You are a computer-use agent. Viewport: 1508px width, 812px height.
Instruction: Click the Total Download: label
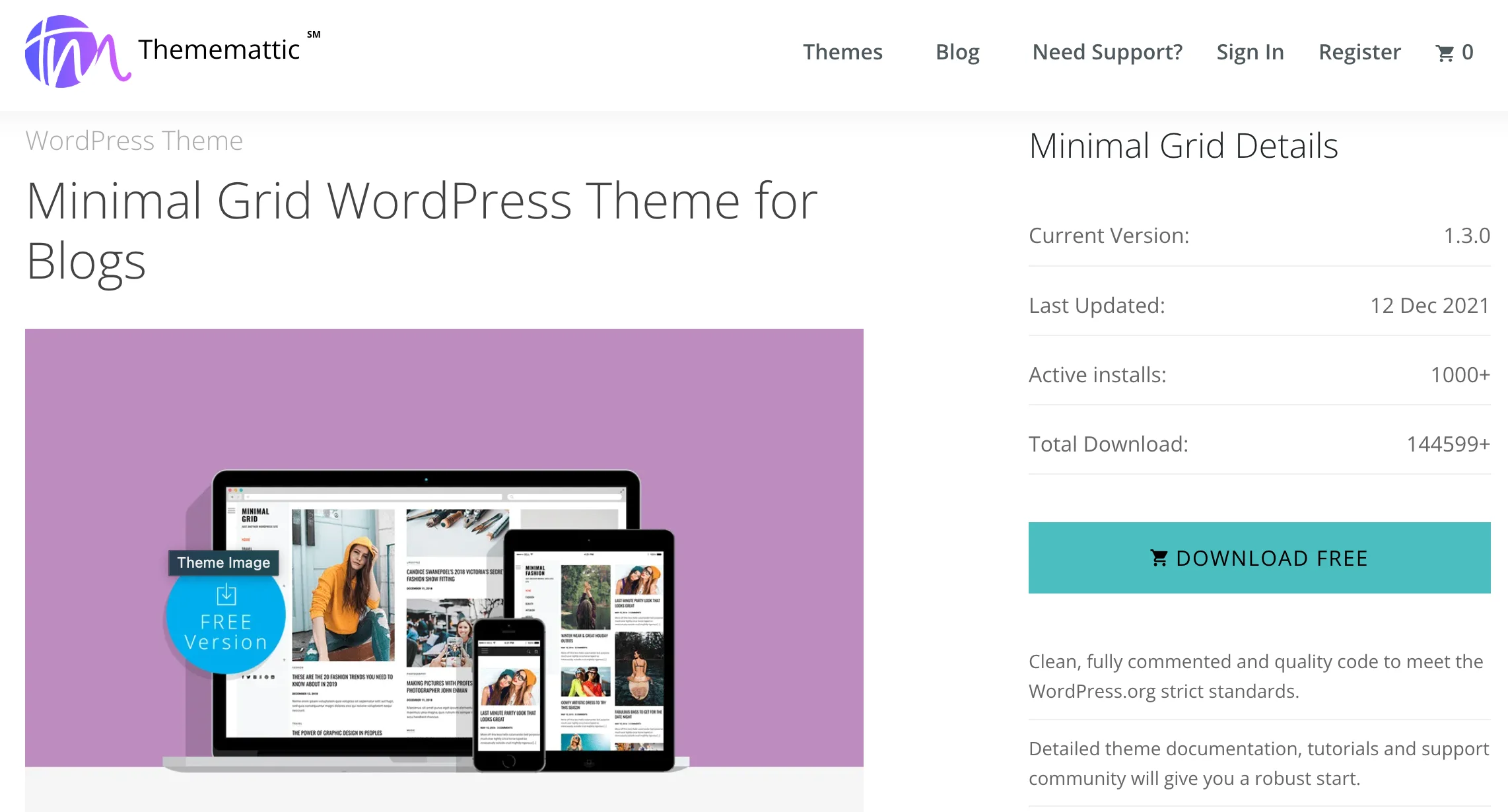point(1109,444)
